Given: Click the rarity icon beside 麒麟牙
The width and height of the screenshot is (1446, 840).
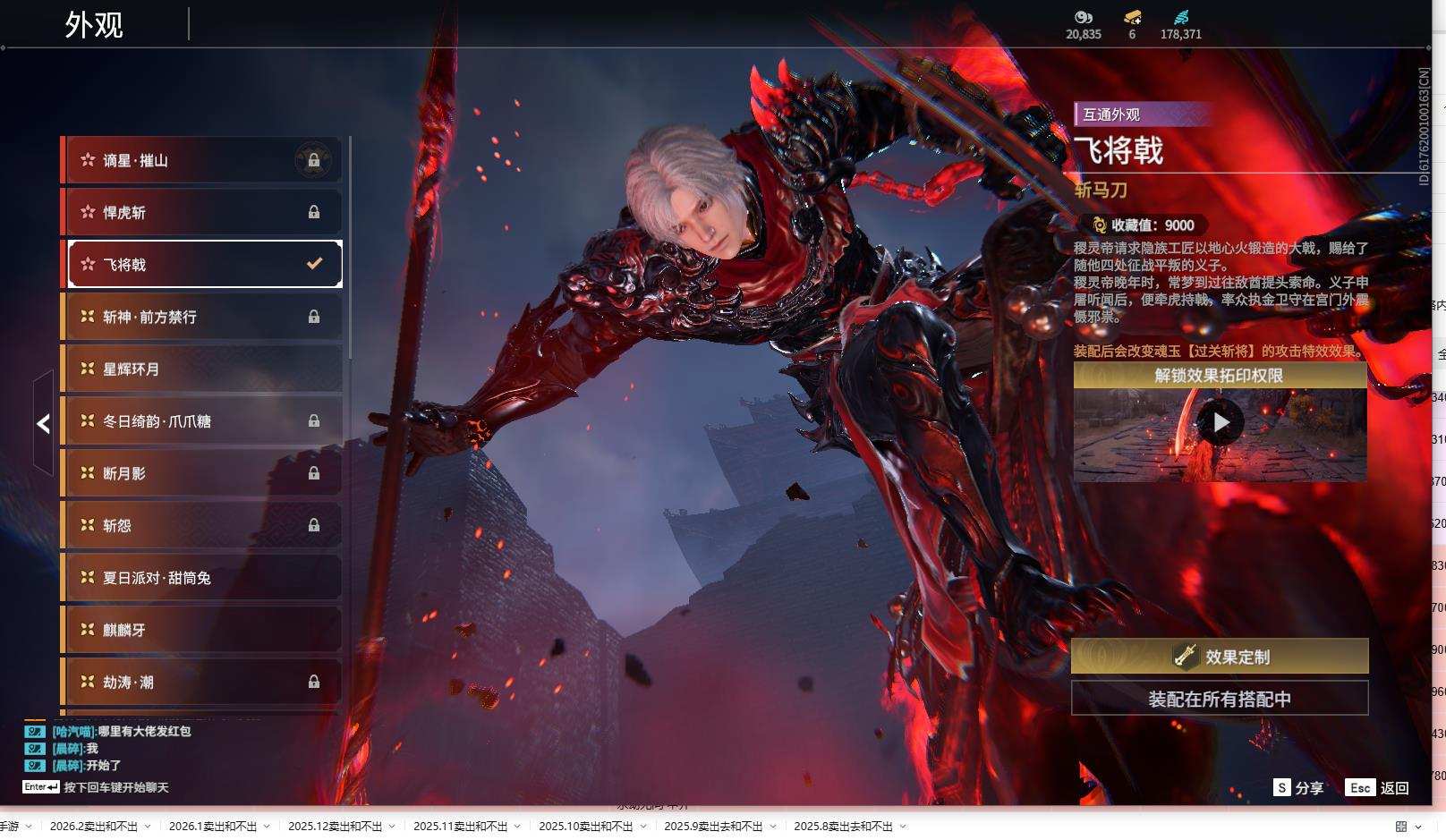Looking at the screenshot, I should click(x=88, y=630).
